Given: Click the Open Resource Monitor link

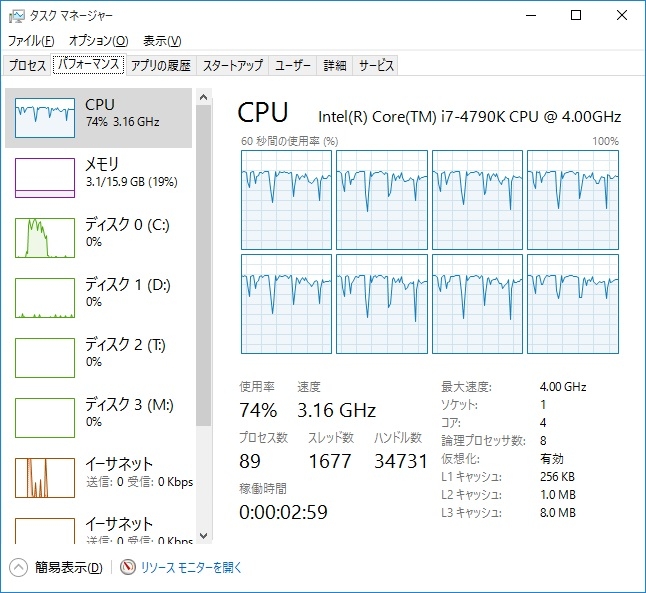Looking at the screenshot, I should 191,567.
